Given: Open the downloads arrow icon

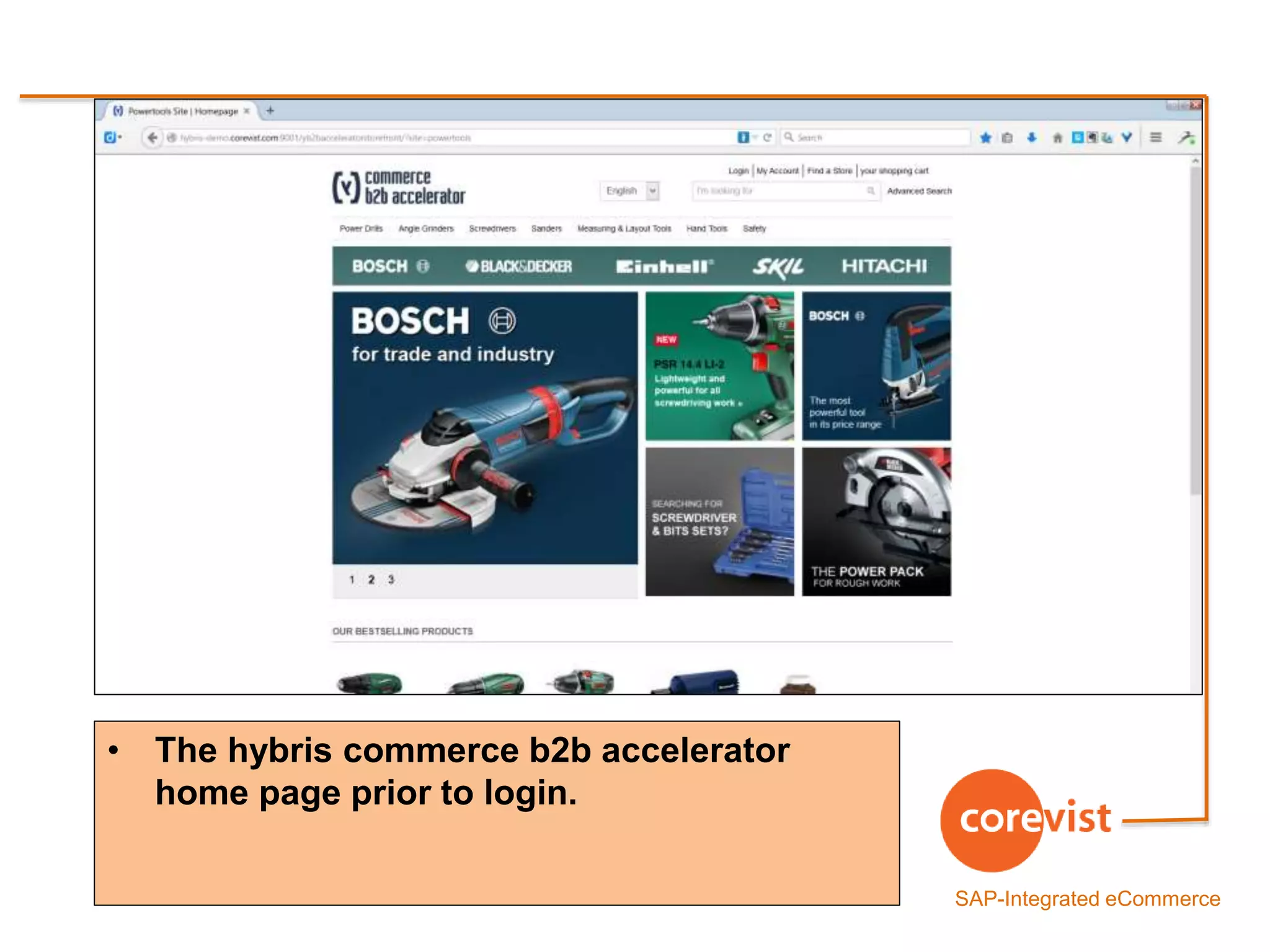Looking at the screenshot, I should click(1032, 138).
